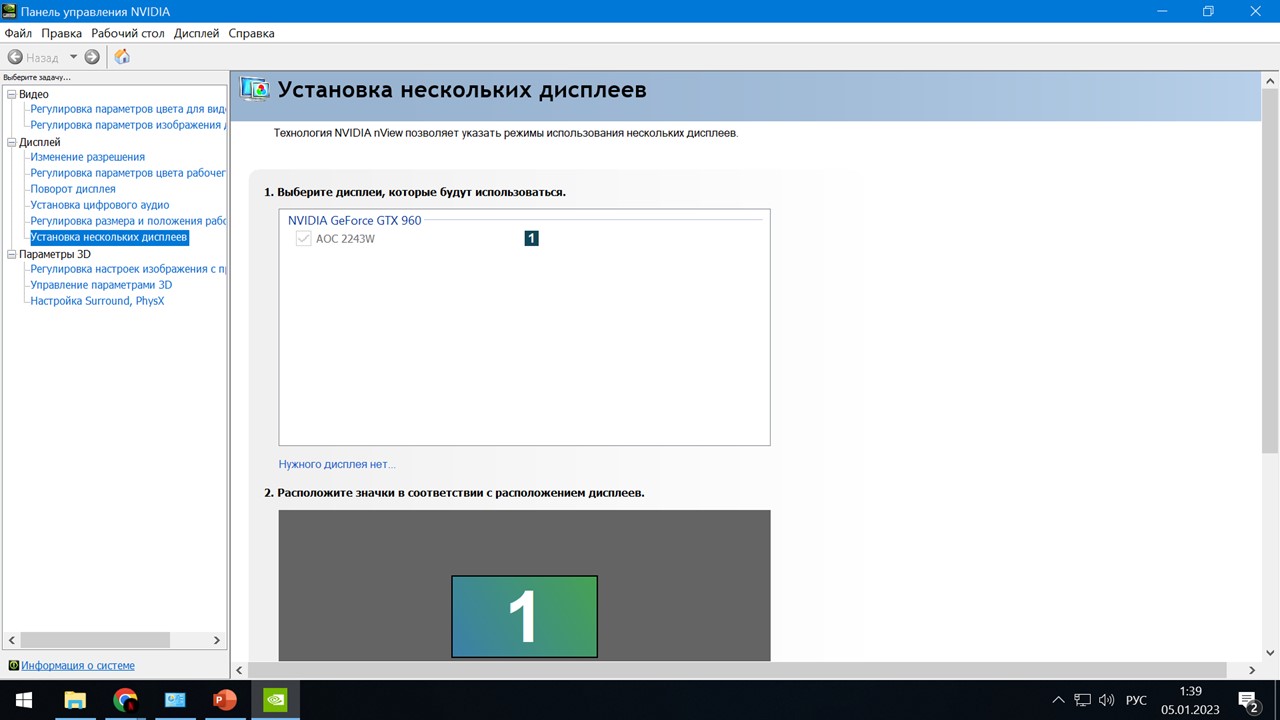Open the Справка menu
The width and height of the screenshot is (1280, 720).
pos(251,33)
